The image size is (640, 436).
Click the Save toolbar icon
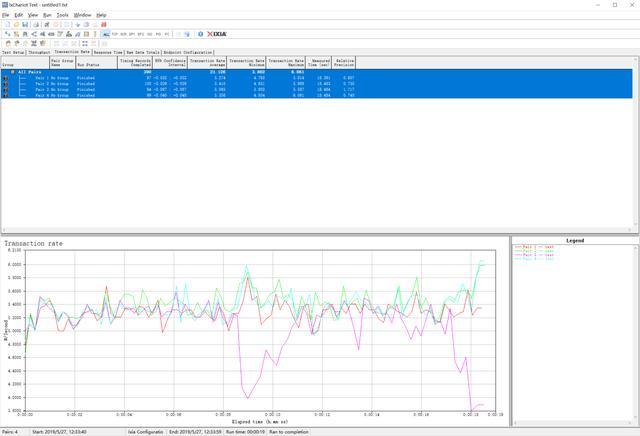(23, 24)
